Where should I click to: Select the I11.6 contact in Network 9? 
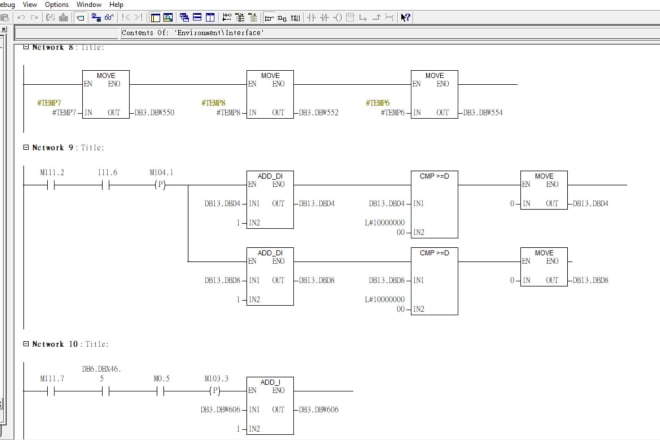(x=106, y=185)
